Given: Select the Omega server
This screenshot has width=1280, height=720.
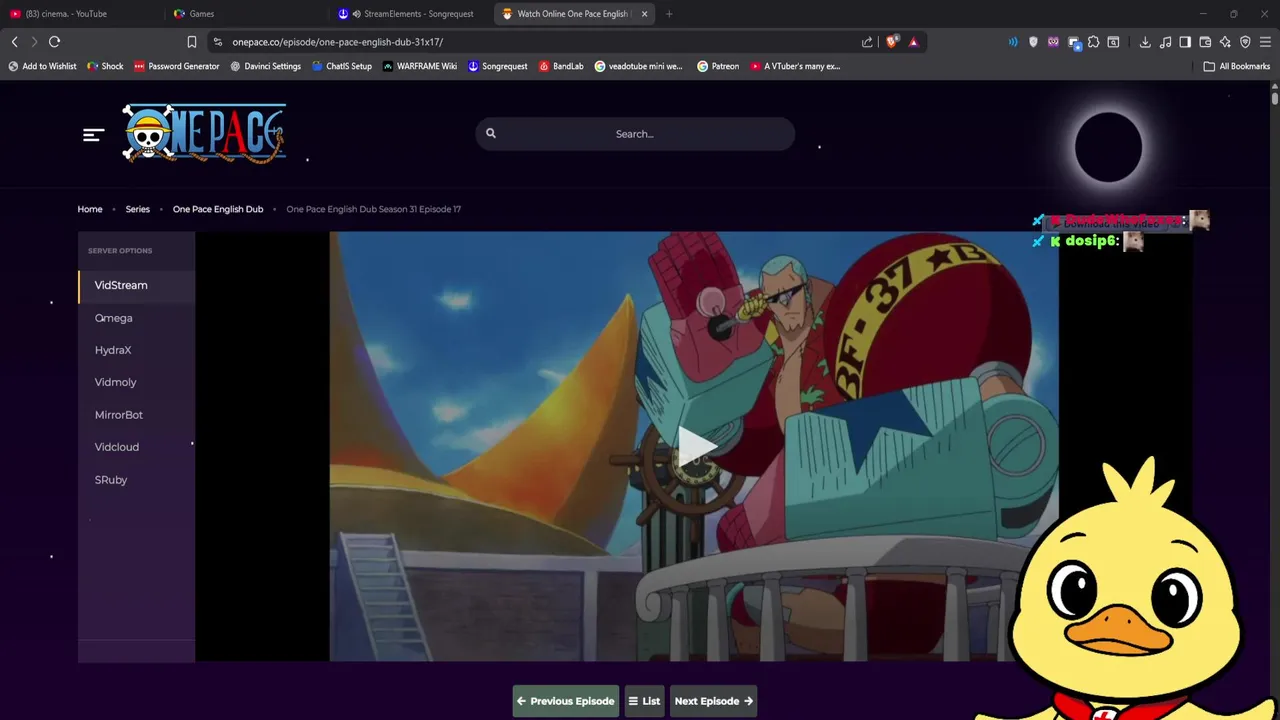Looking at the screenshot, I should pyautogui.click(x=137, y=318).
